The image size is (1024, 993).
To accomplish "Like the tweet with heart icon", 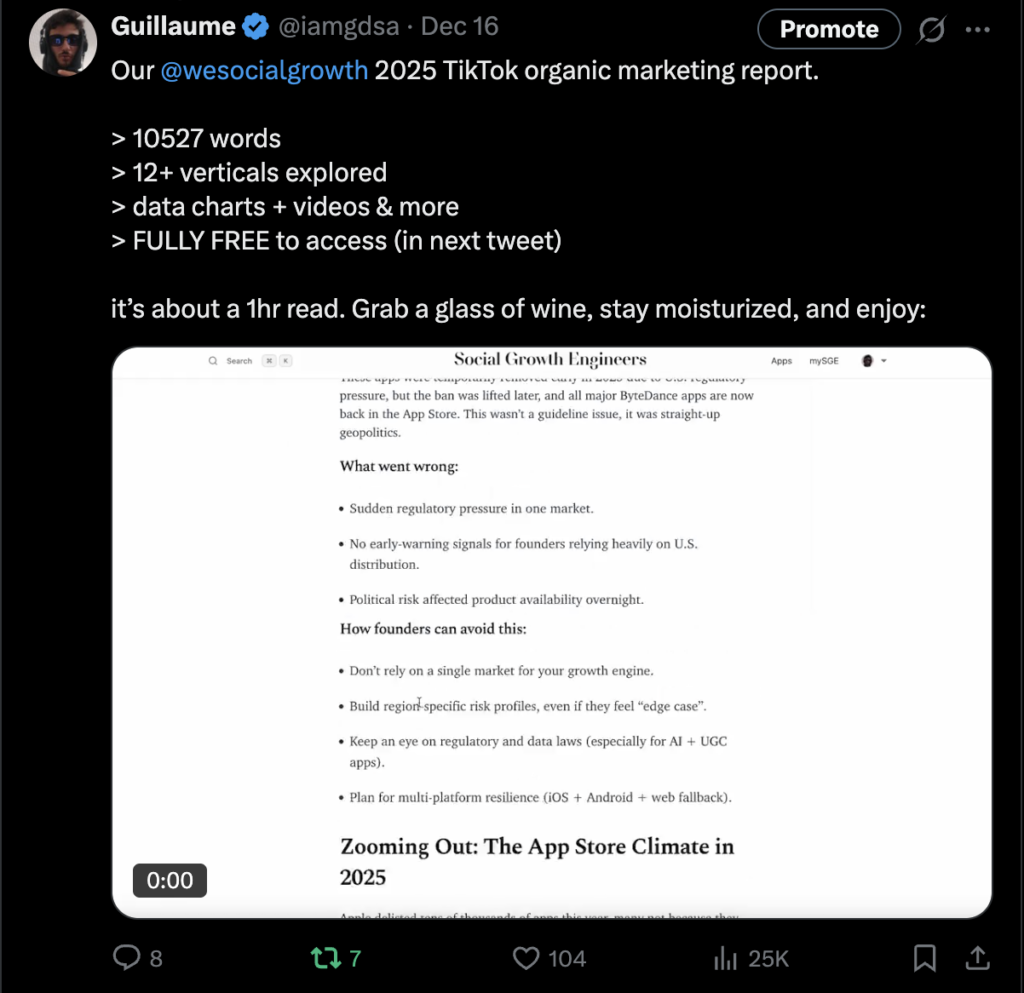I will (x=526, y=958).
